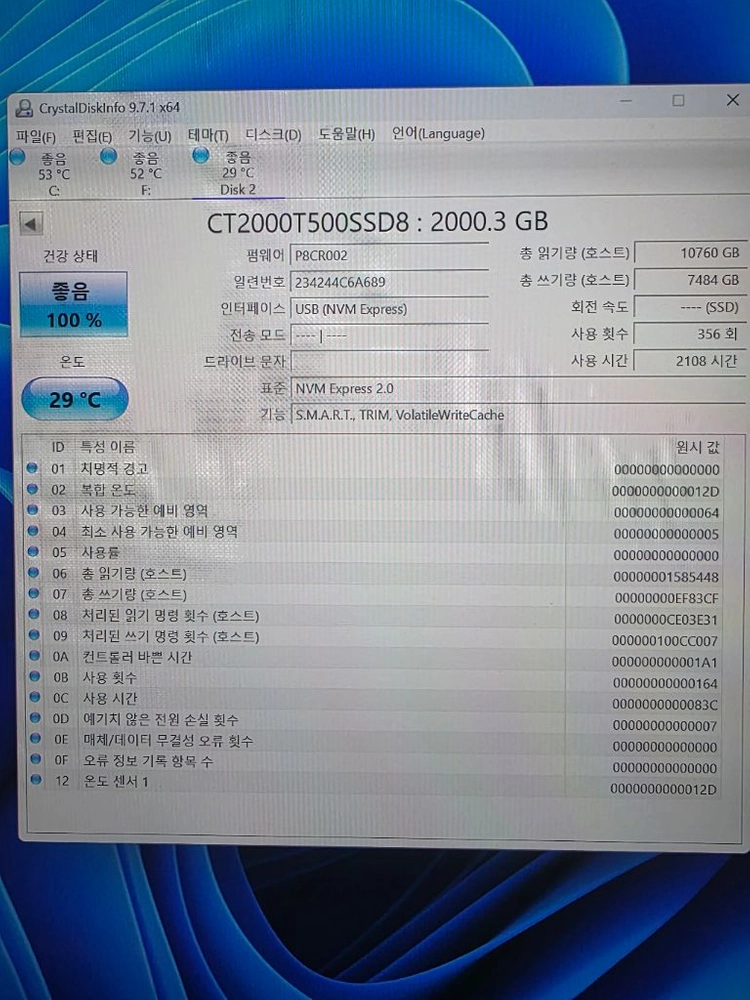750x1000 pixels.
Task: Click raw value 000000000001A1
Action: pos(665,662)
